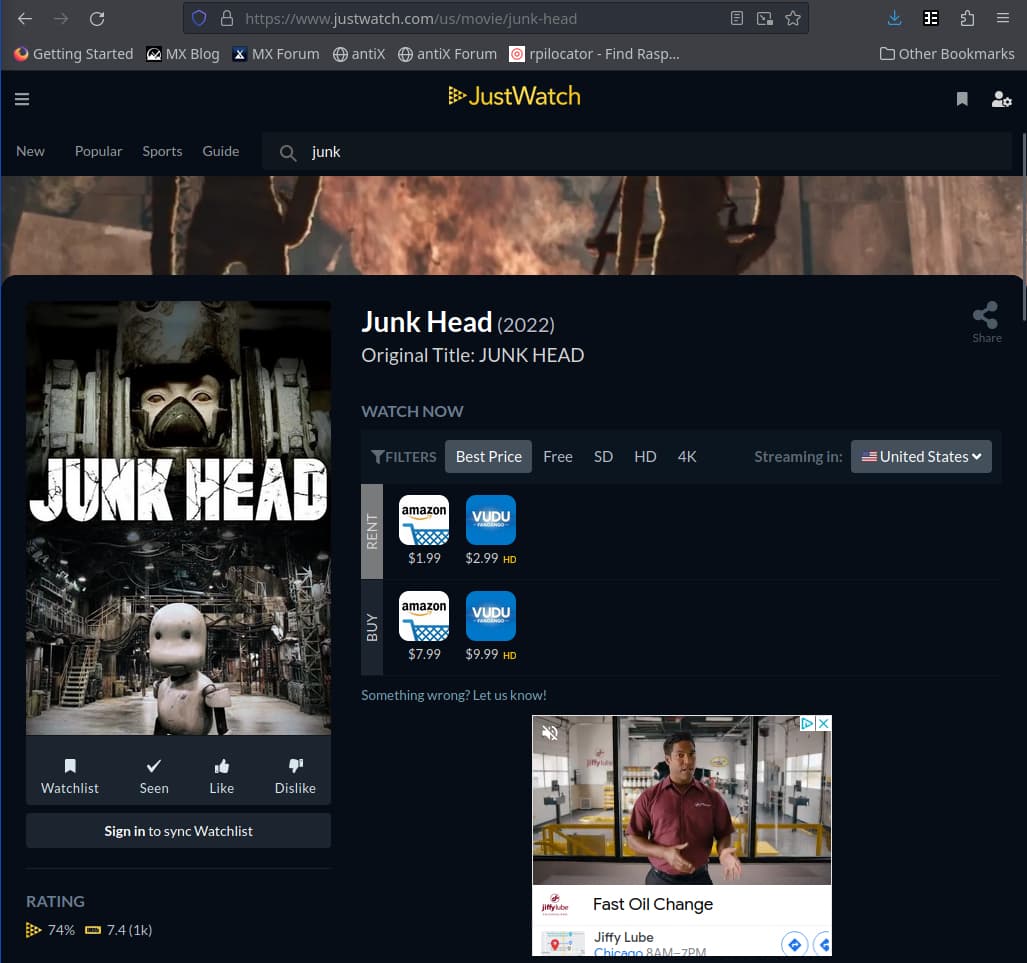The image size is (1027, 963).
Task: Click Sign in to sync Watchlist
Action: point(178,831)
